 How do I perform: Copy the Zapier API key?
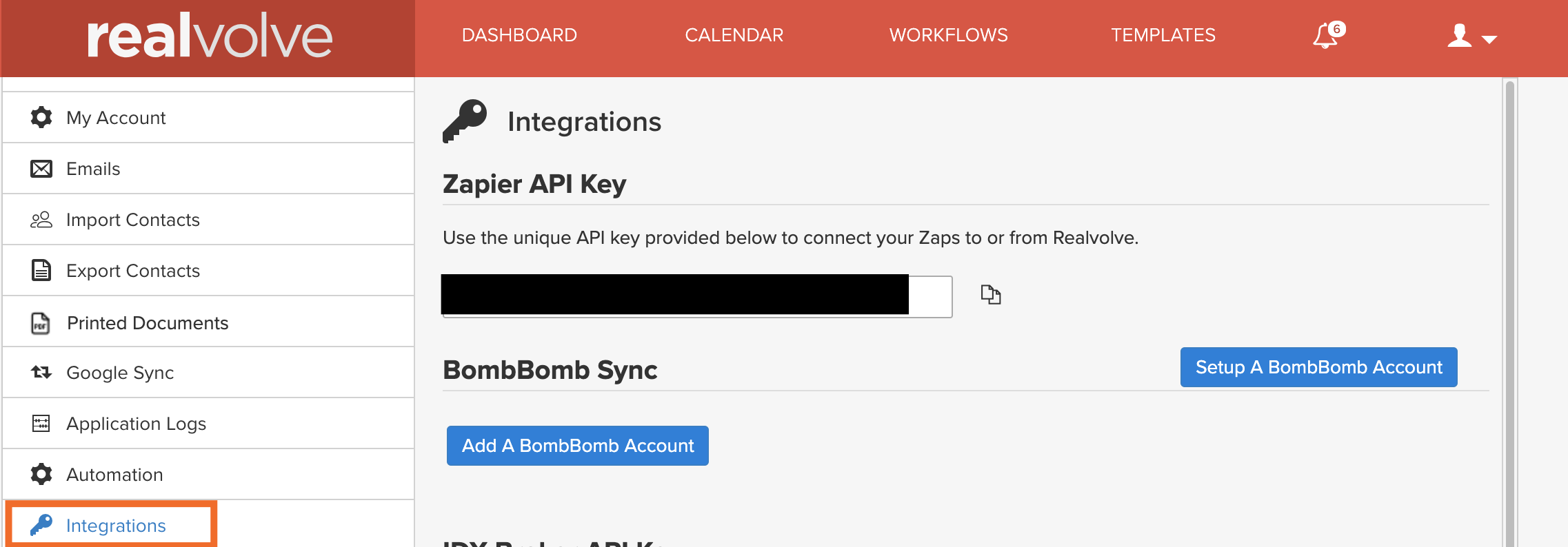click(990, 295)
